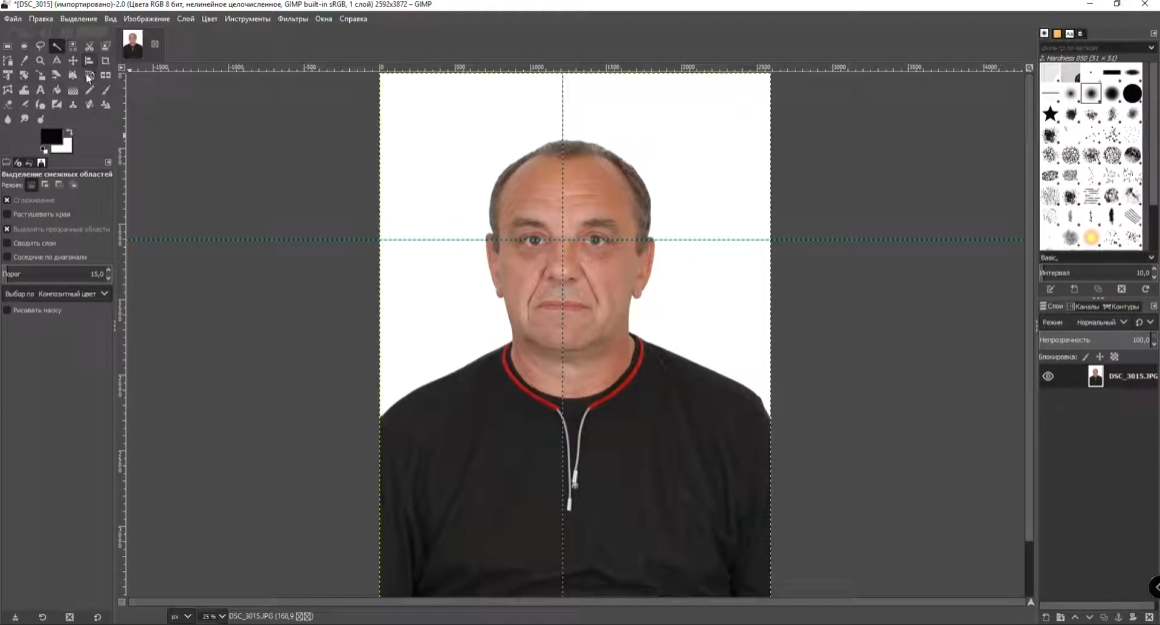
Task: Open the px units dropdown
Action: pyautogui.click(x=181, y=616)
